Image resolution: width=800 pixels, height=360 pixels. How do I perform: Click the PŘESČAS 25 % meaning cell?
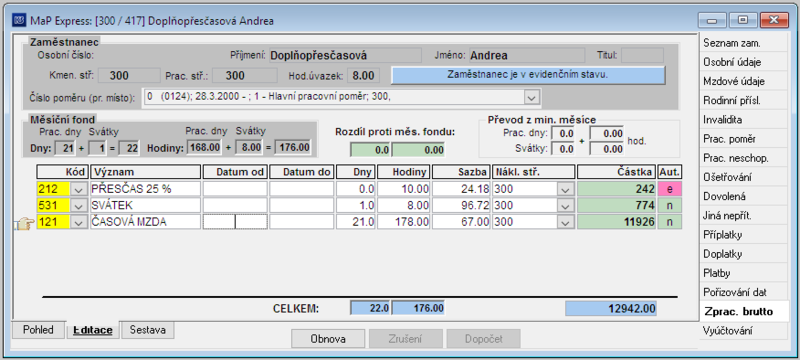pos(145,189)
